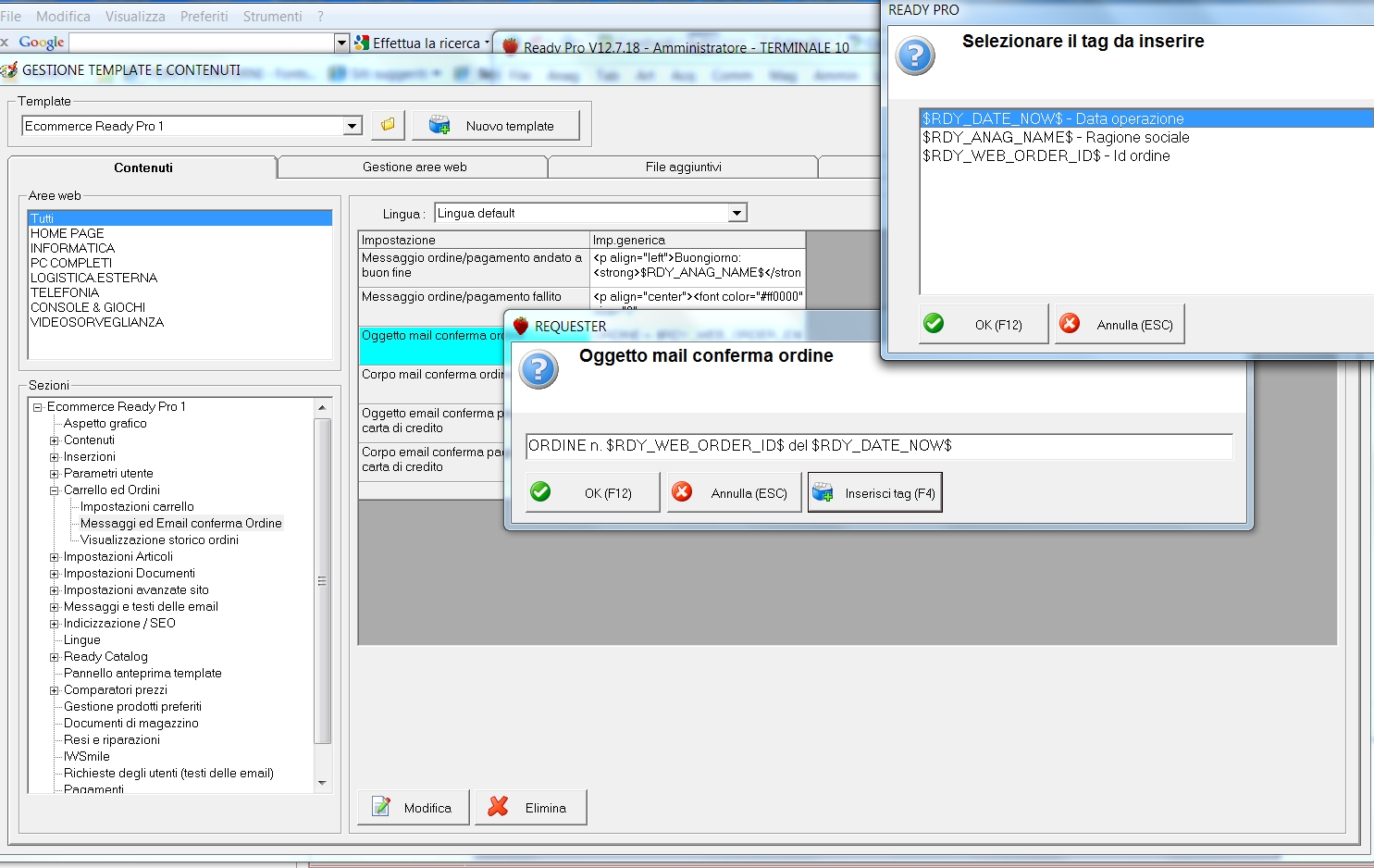Open the File menu
Screen dimensions: 1374x868
pyautogui.click(x=11, y=16)
